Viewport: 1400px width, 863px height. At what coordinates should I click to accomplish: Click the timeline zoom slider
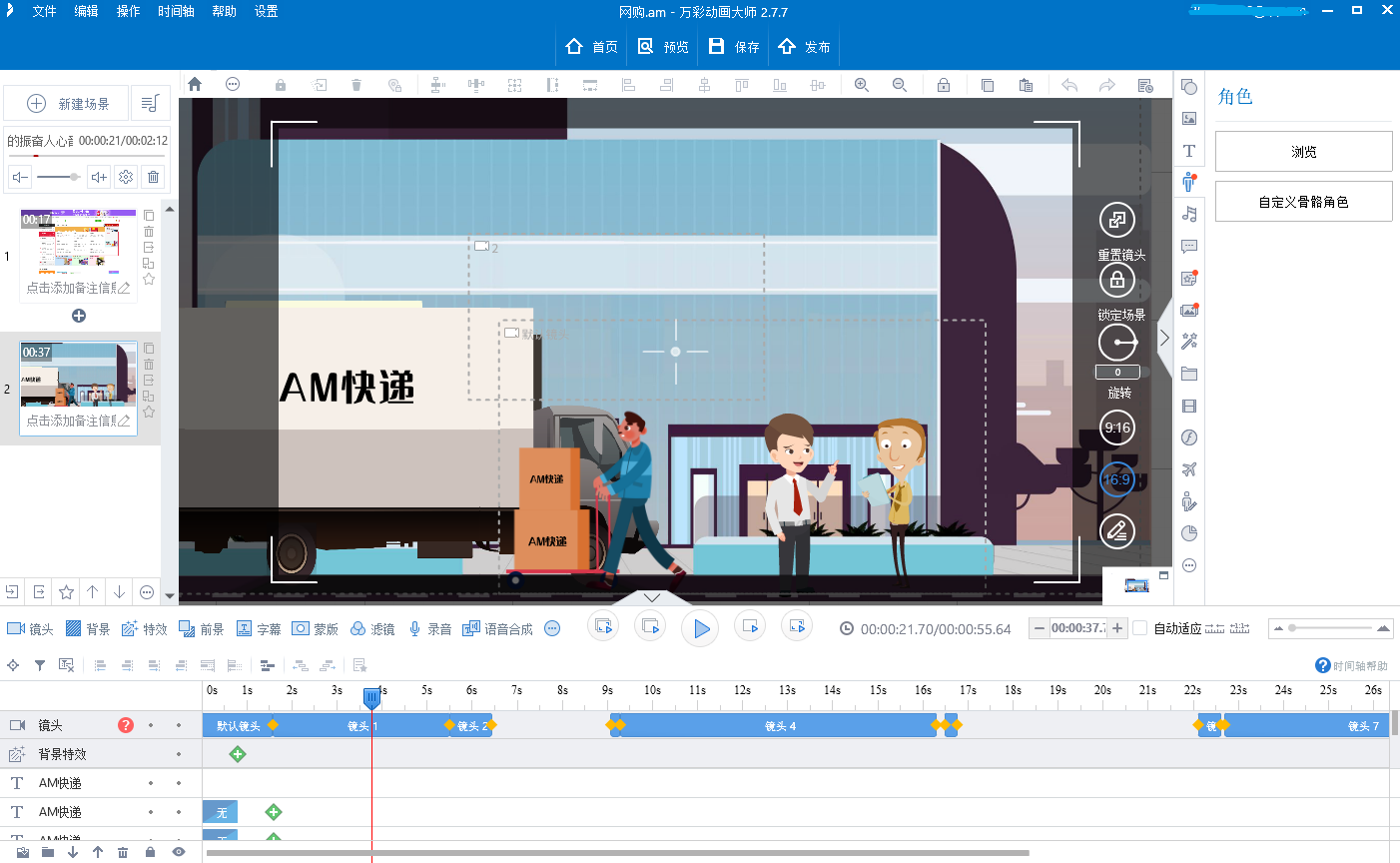1292,628
